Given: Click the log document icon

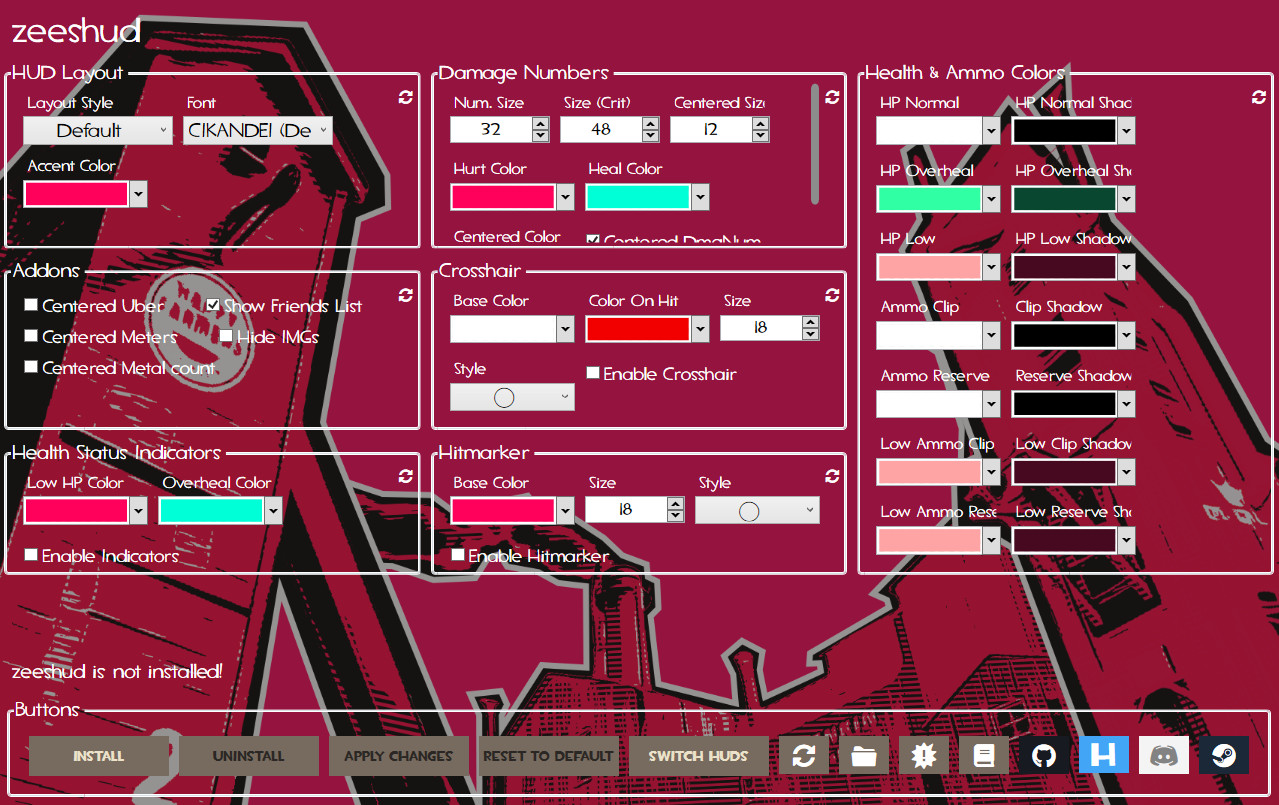Looking at the screenshot, I should (x=983, y=755).
